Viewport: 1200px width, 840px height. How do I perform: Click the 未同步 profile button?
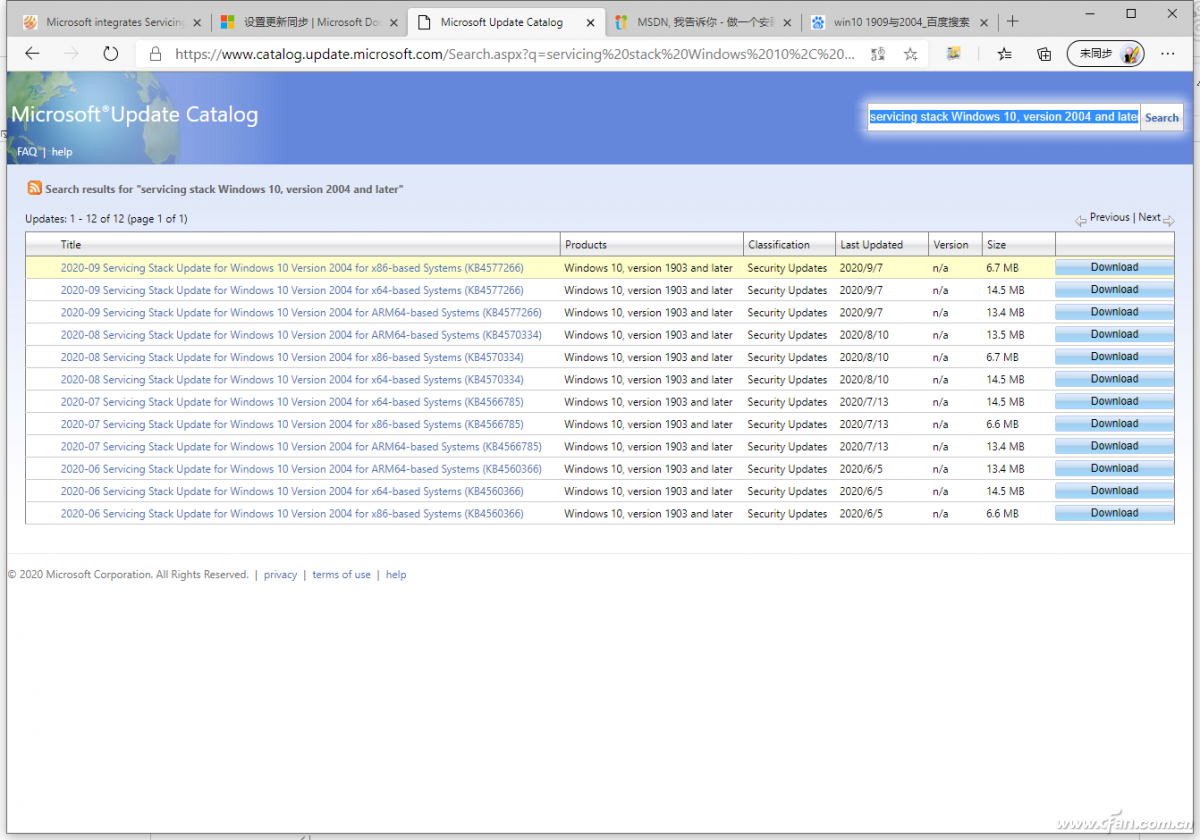1106,54
